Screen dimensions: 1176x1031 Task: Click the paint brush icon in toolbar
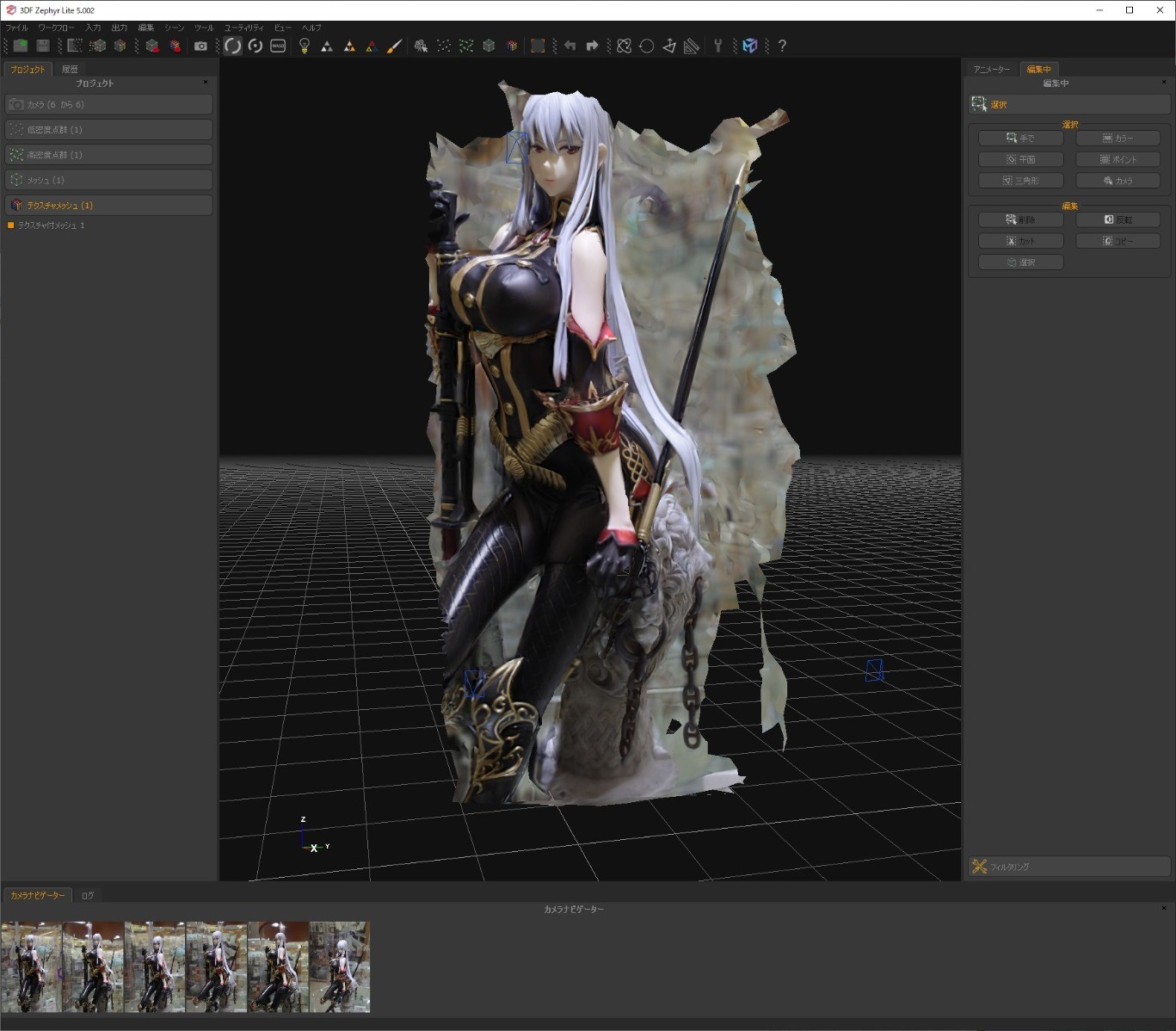(394, 46)
